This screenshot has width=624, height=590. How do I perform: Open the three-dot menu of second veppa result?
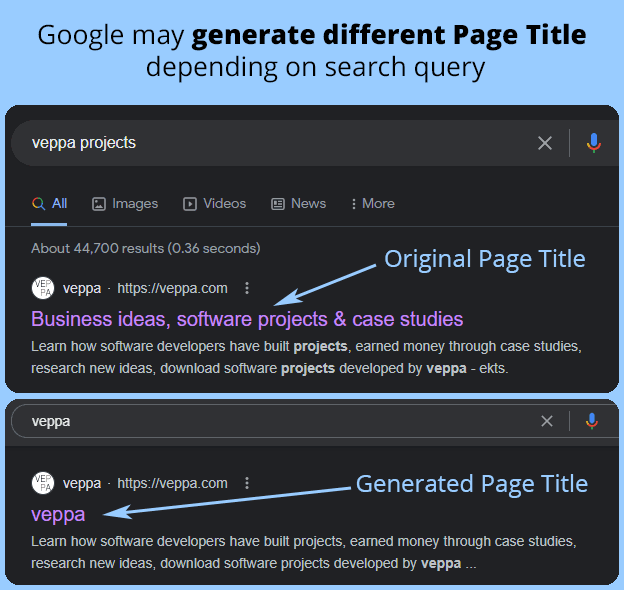pyautogui.click(x=247, y=483)
